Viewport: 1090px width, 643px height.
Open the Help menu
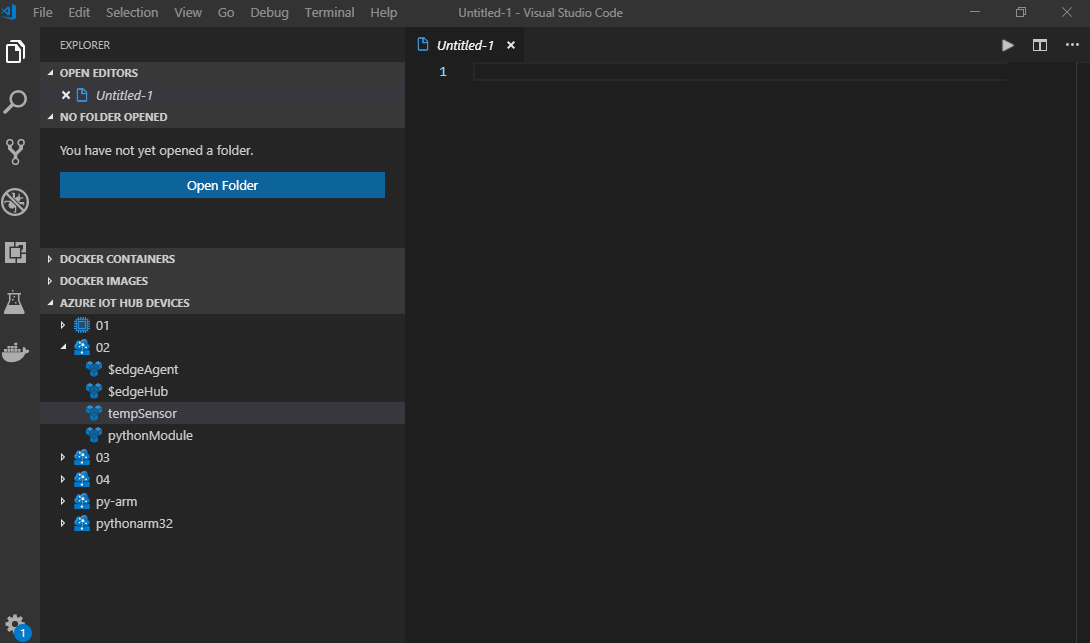pos(384,13)
